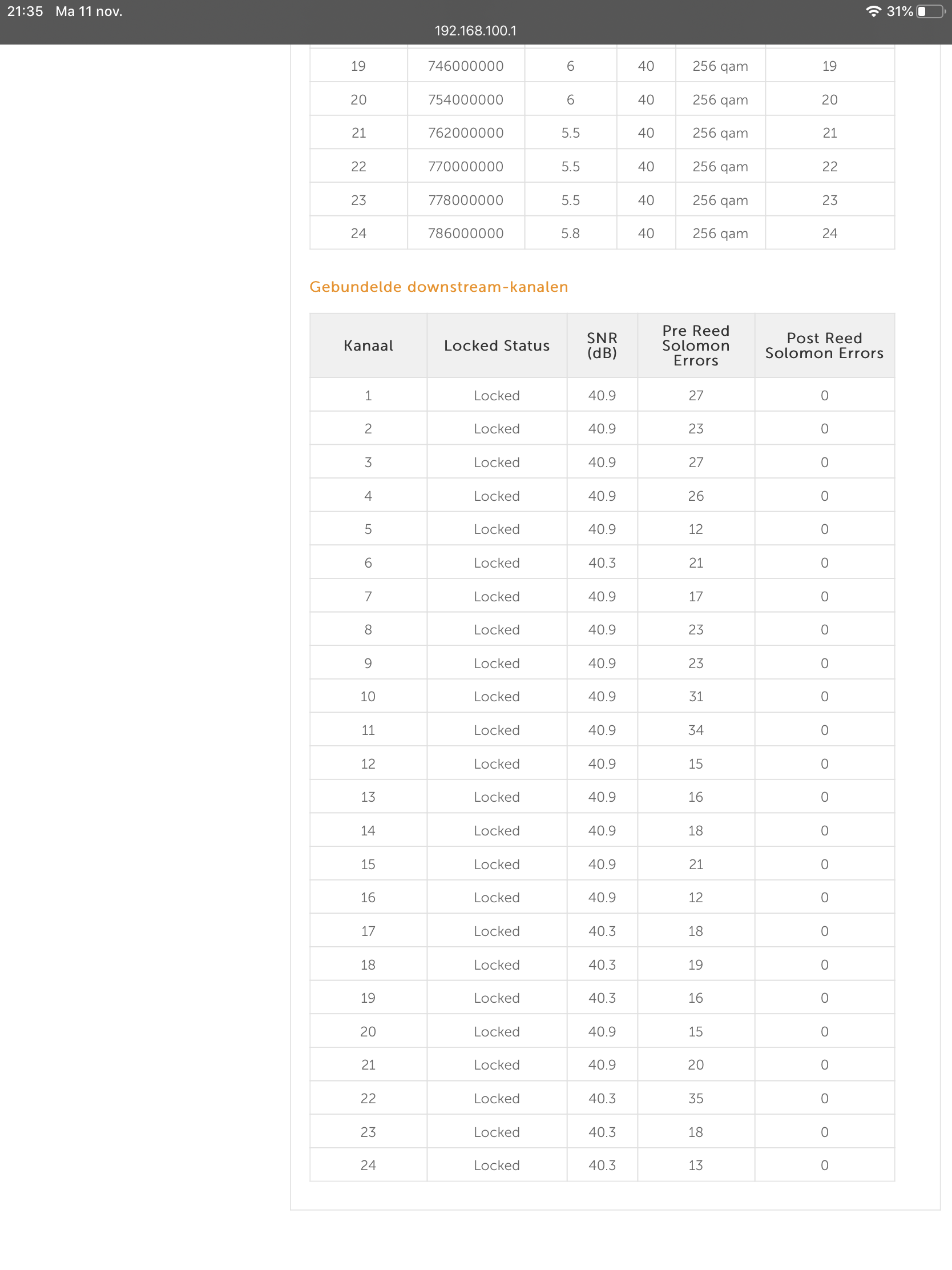Select the 40.3 SNR value of channel 6
Image resolution: width=952 pixels, height=1270 pixels.
pos(602,562)
